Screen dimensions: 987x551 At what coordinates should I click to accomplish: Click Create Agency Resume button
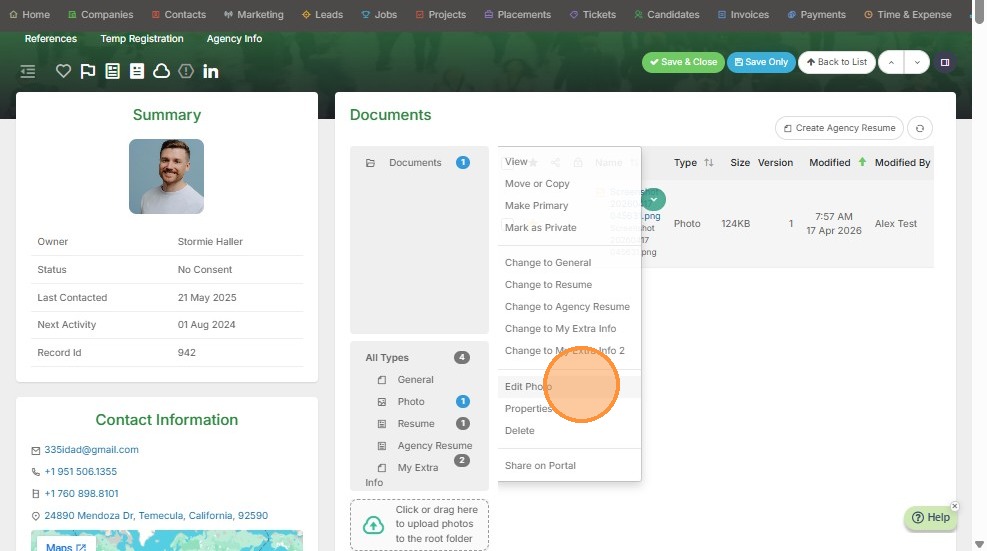pos(839,128)
